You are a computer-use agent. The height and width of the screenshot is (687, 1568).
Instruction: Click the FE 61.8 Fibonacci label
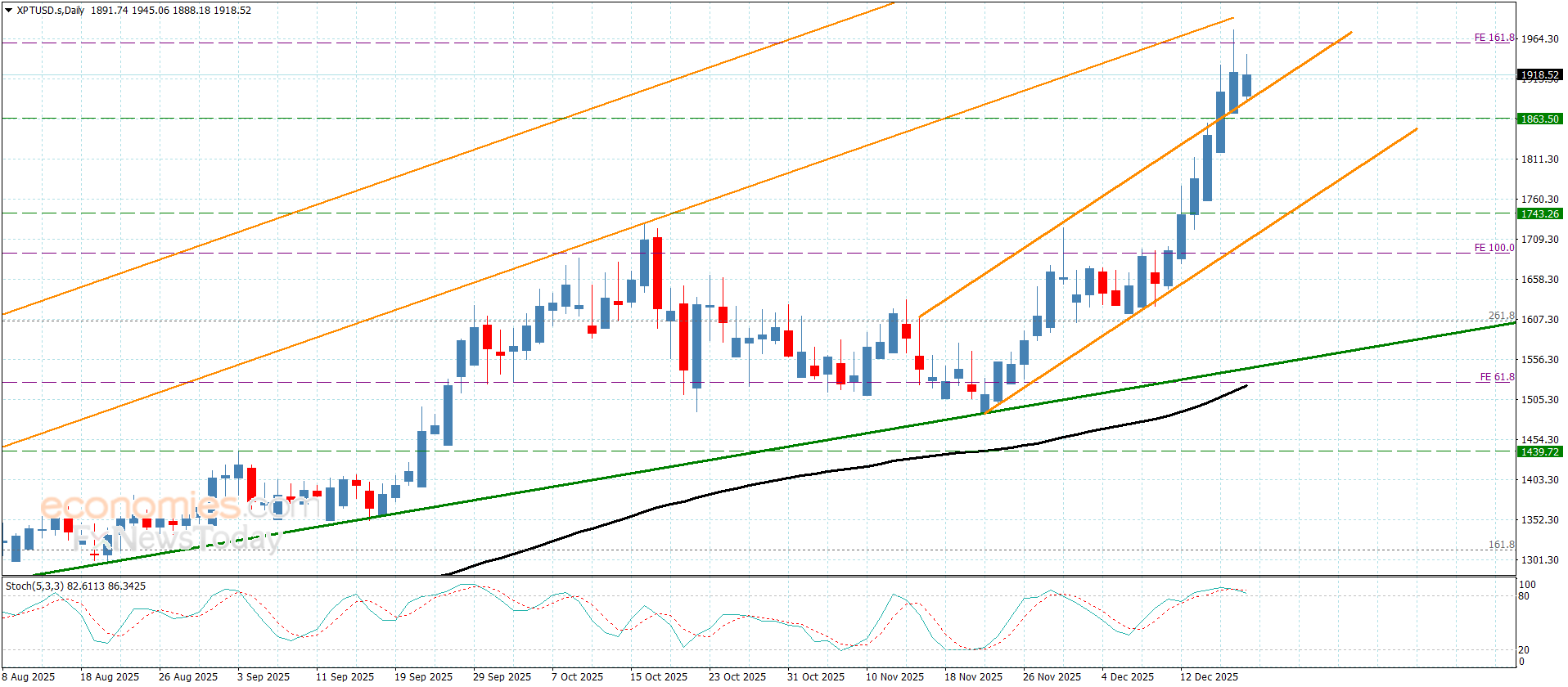pyautogui.click(x=1497, y=377)
